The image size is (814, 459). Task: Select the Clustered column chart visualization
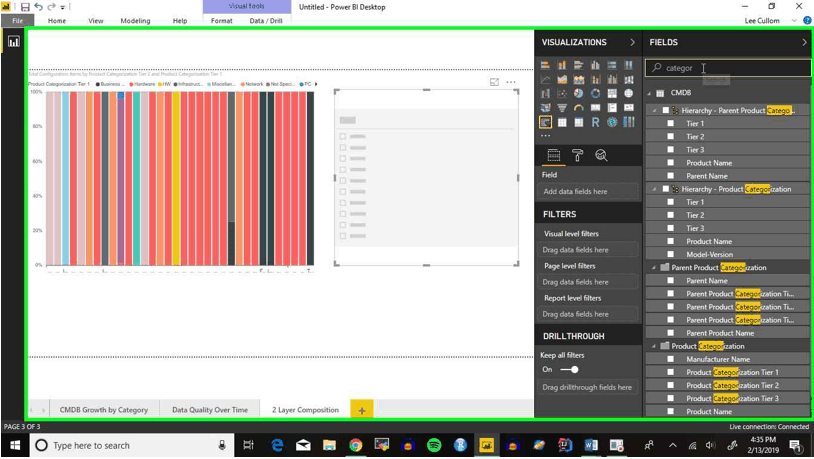pos(595,65)
